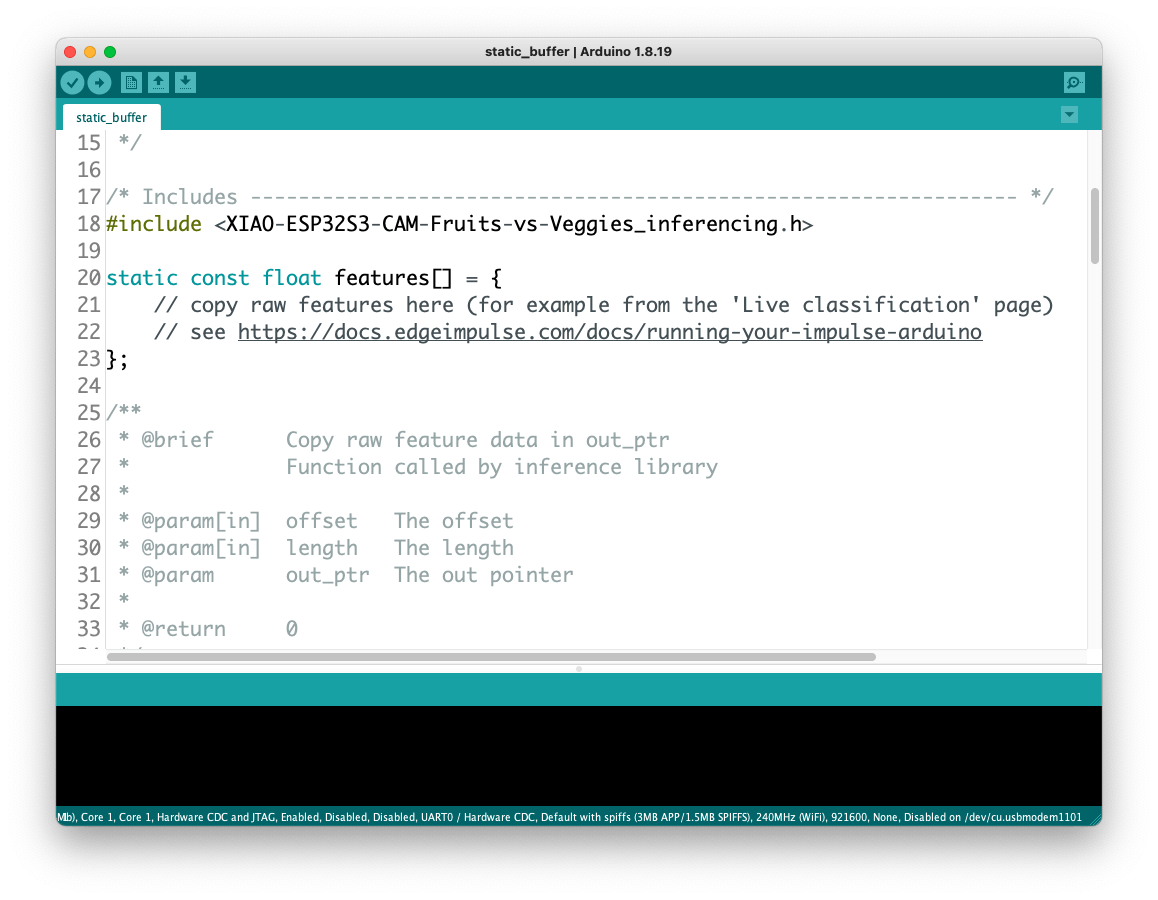Click the vertical scrollbar thumb in editor

(1094, 226)
